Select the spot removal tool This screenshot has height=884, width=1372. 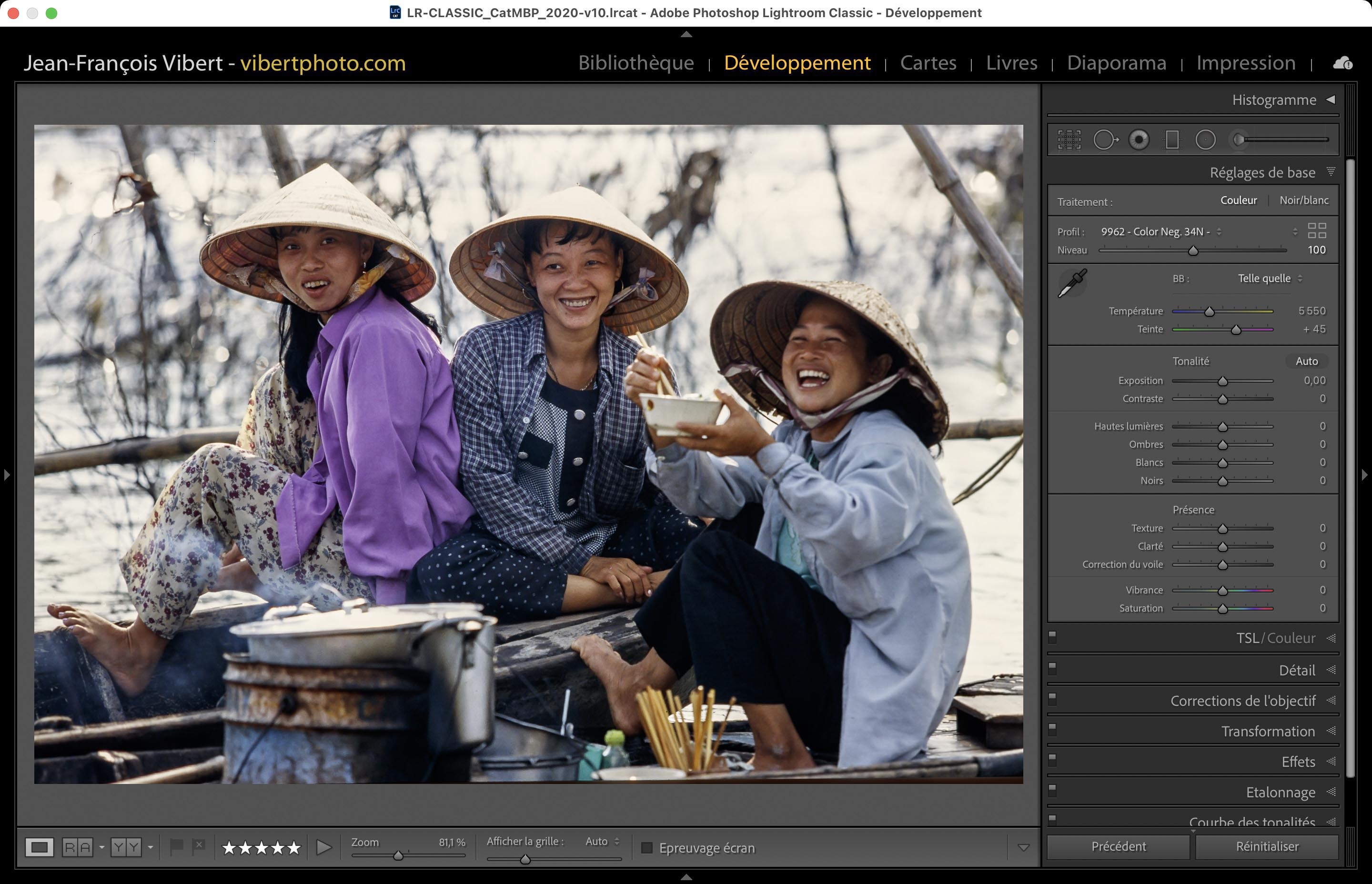pyautogui.click(x=1105, y=140)
